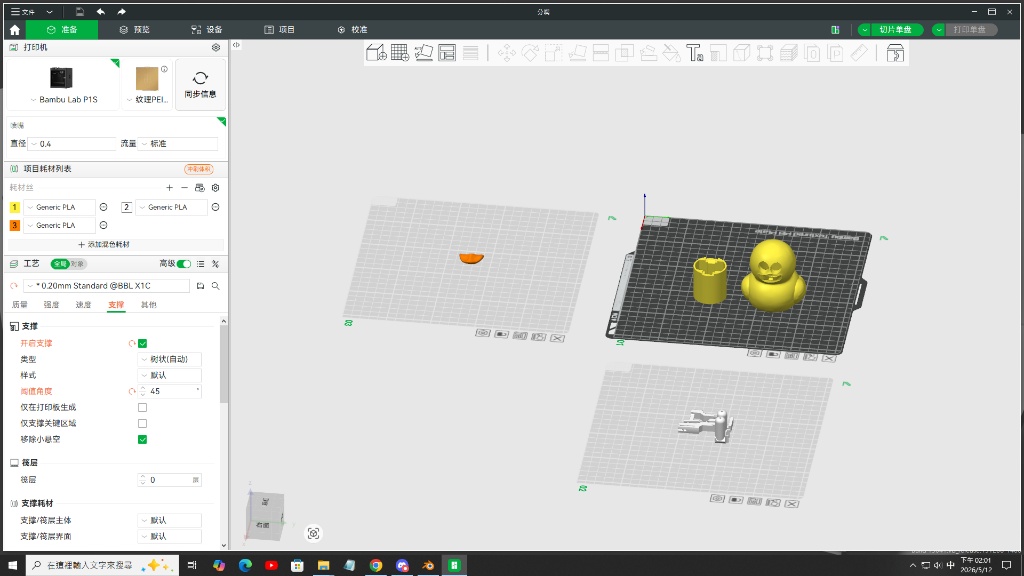Toggle the 开启支撑 checkbox
This screenshot has width=1024, height=576.
click(x=142, y=344)
